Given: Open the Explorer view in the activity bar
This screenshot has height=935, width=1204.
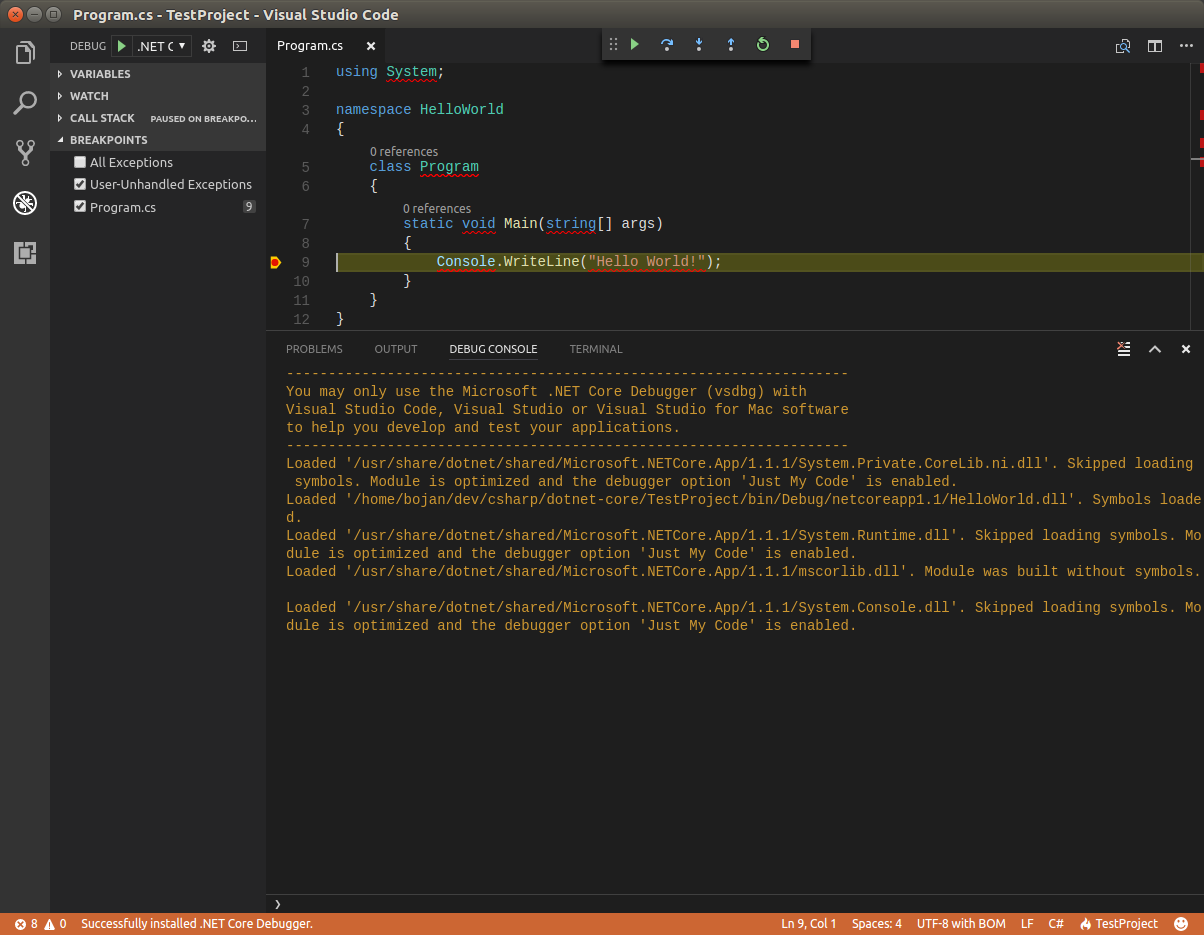Looking at the screenshot, I should click(x=25, y=53).
